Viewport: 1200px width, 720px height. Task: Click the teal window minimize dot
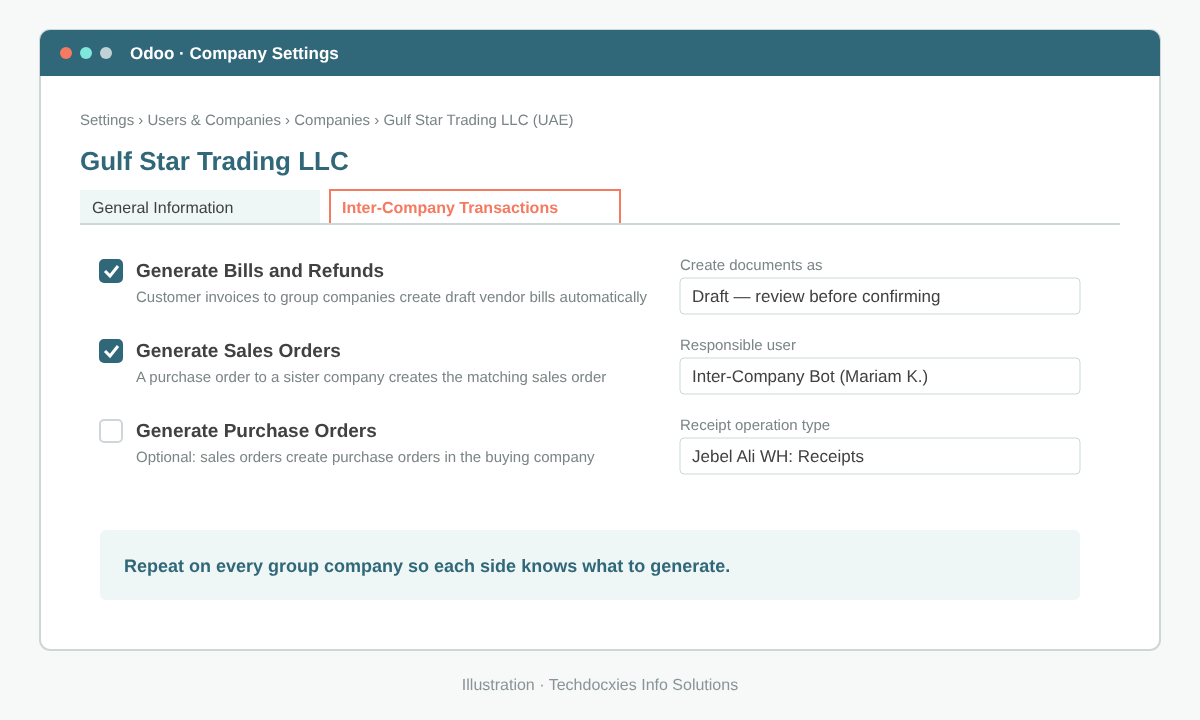click(x=86, y=53)
